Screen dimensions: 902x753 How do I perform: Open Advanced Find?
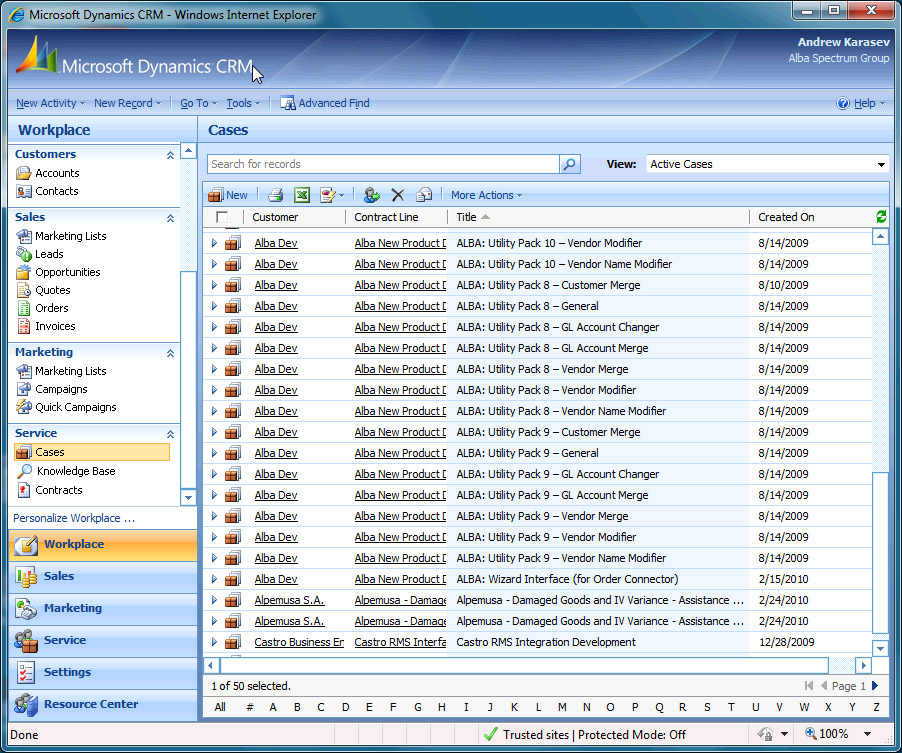coord(325,103)
